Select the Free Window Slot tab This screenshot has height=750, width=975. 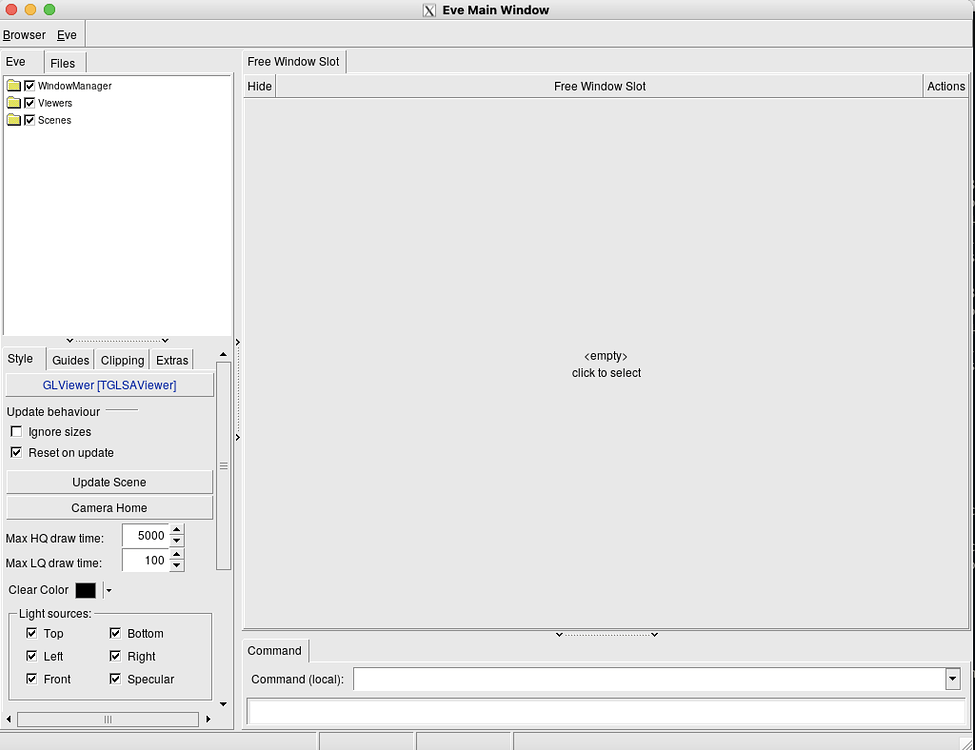[x=293, y=62]
